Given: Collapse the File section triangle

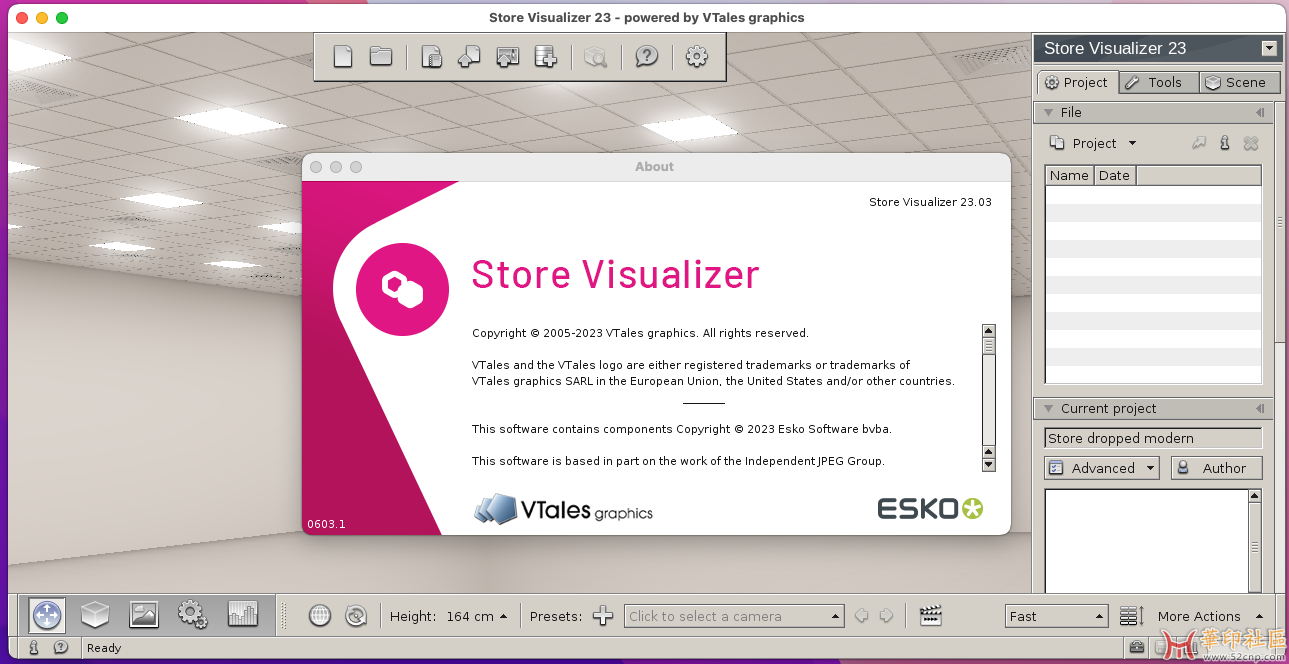Looking at the screenshot, I should click(1048, 113).
